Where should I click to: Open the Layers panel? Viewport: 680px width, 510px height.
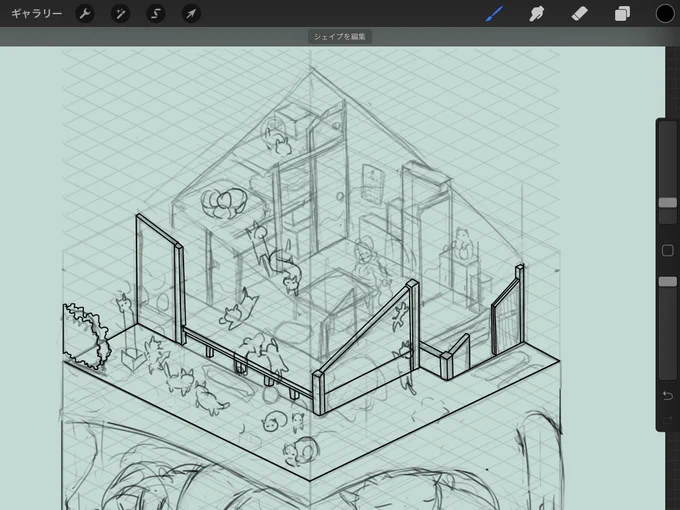pyautogui.click(x=622, y=14)
